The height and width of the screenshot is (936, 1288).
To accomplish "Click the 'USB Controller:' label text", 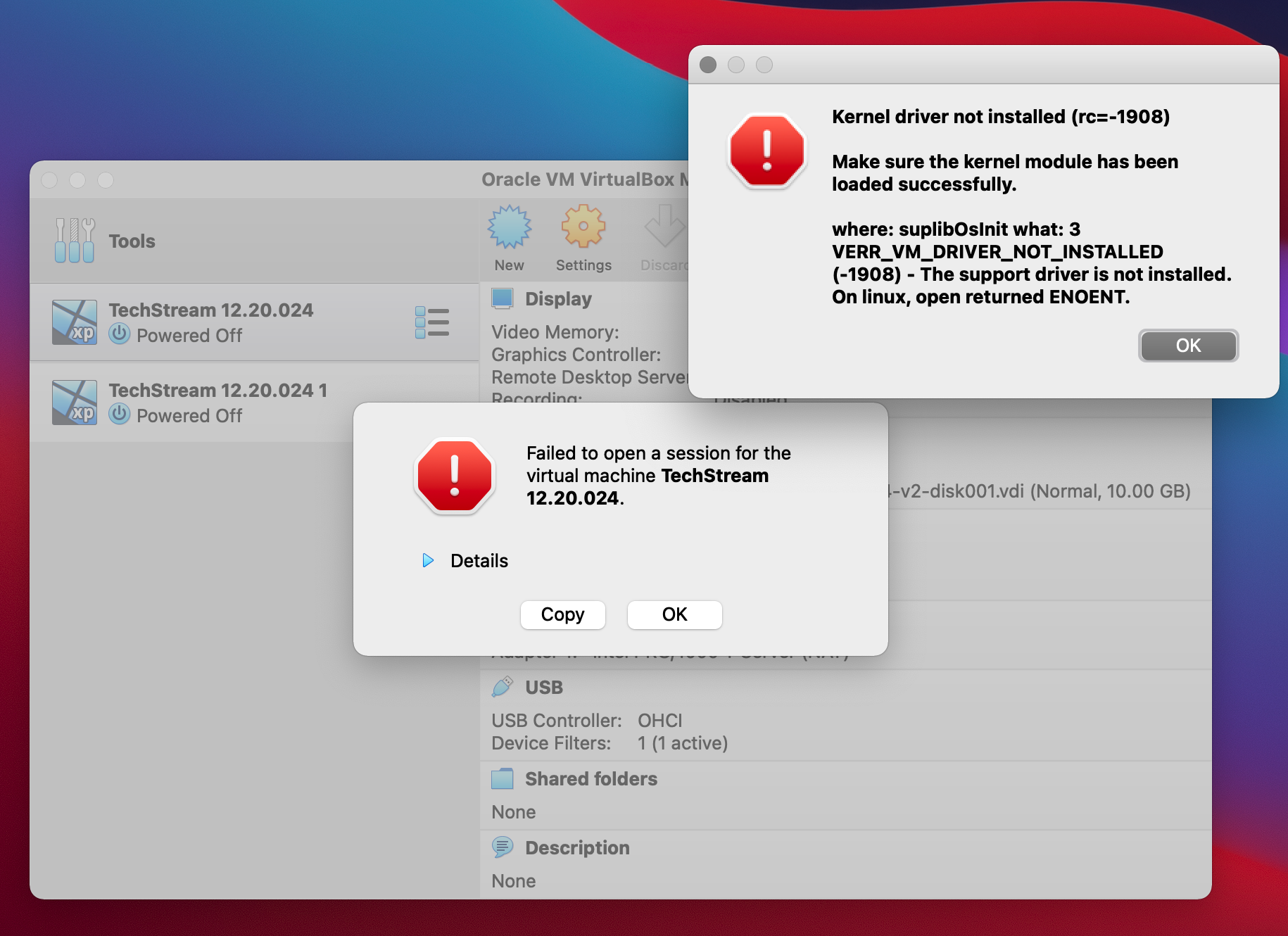I will tap(557, 721).
